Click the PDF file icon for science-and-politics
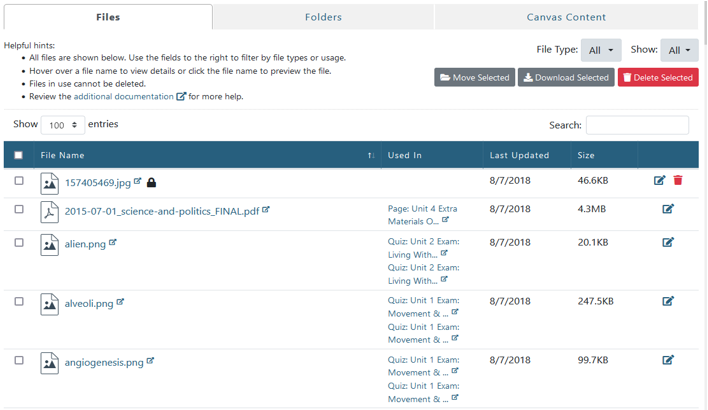The height and width of the screenshot is (410, 708). pyautogui.click(x=49, y=212)
